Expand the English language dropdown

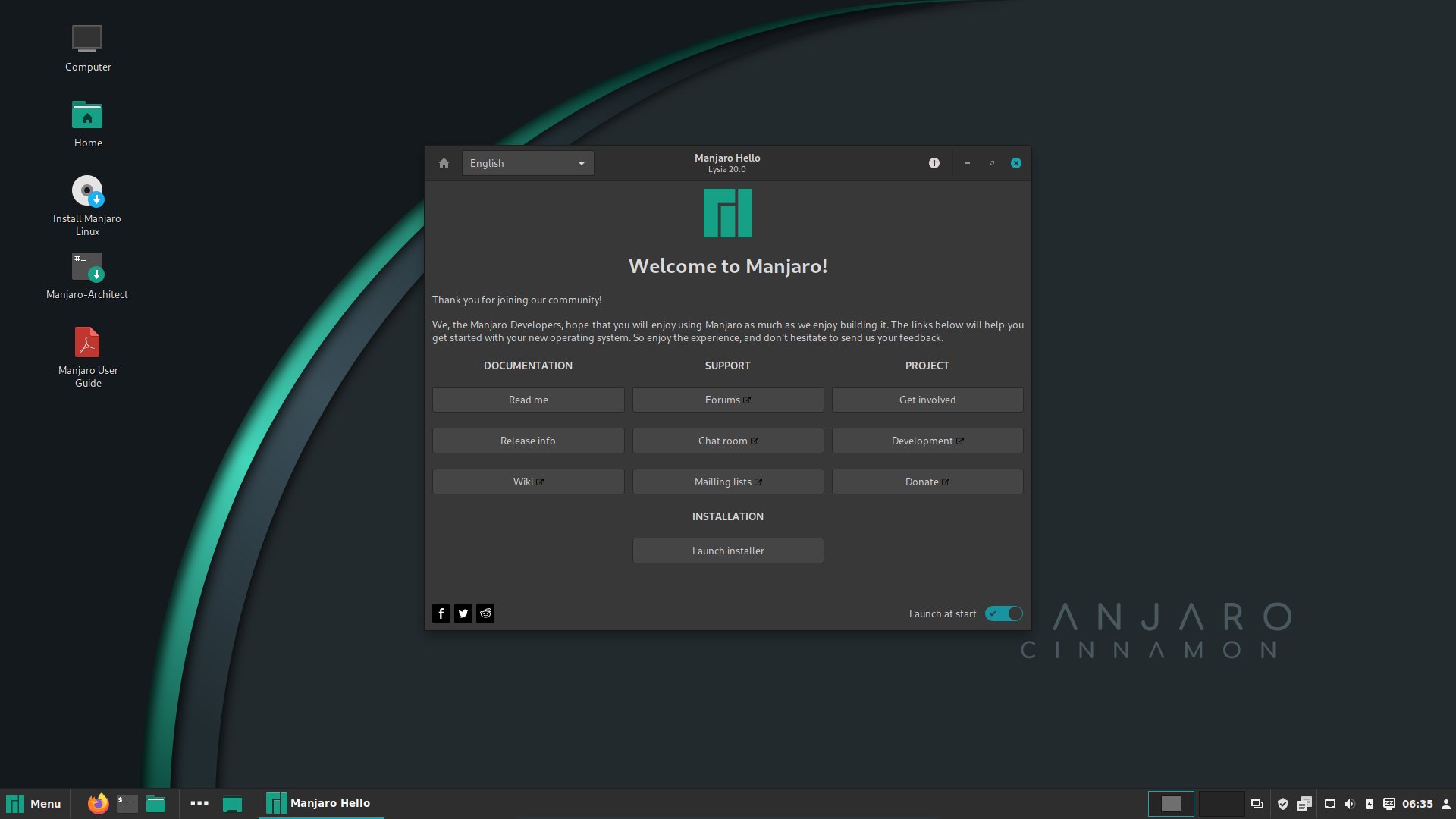coord(528,163)
